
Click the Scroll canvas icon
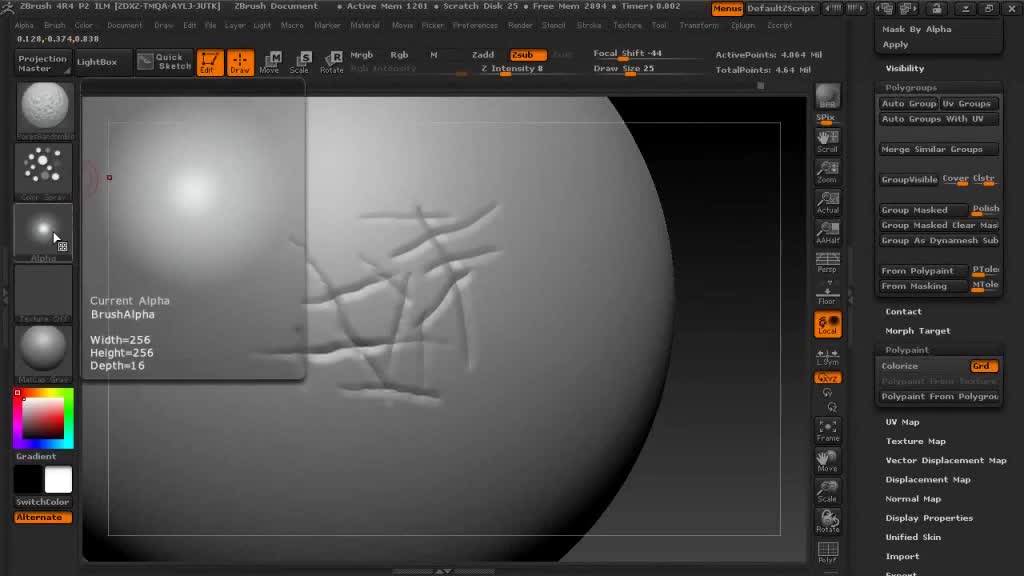click(x=827, y=140)
